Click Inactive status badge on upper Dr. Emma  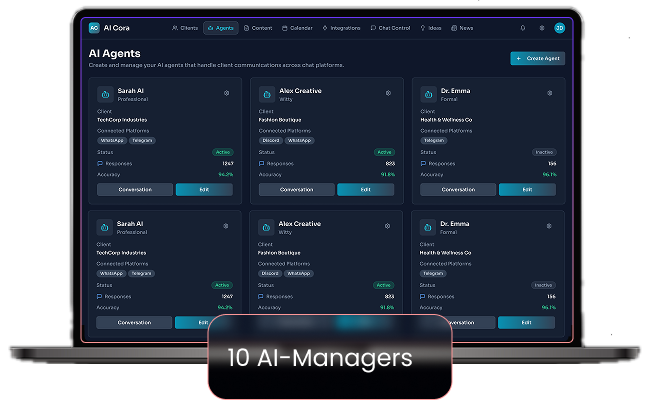(x=545, y=152)
